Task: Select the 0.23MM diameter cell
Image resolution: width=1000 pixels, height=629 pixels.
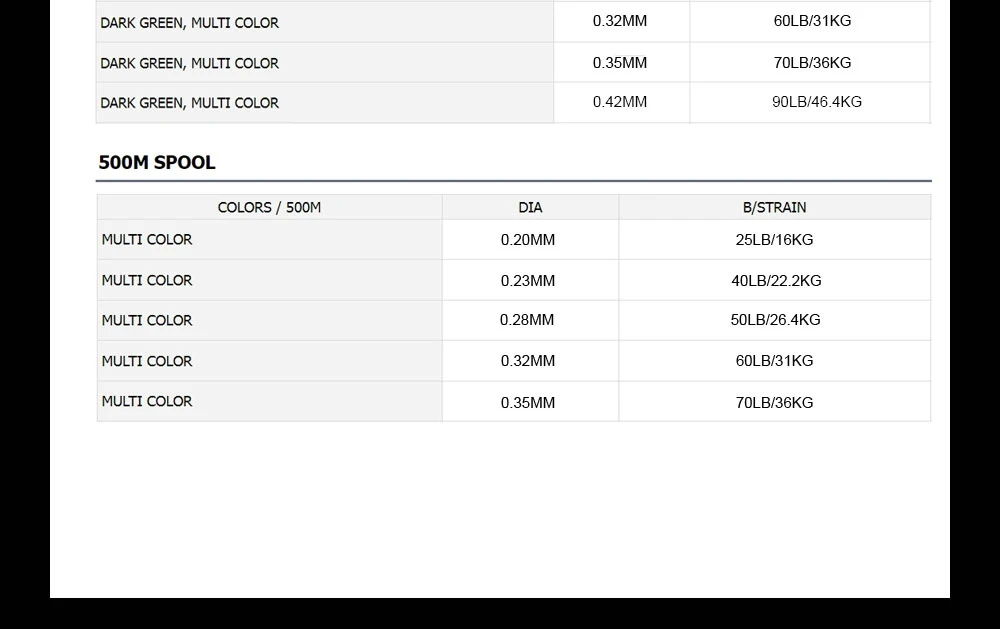Action: (528, 281)
